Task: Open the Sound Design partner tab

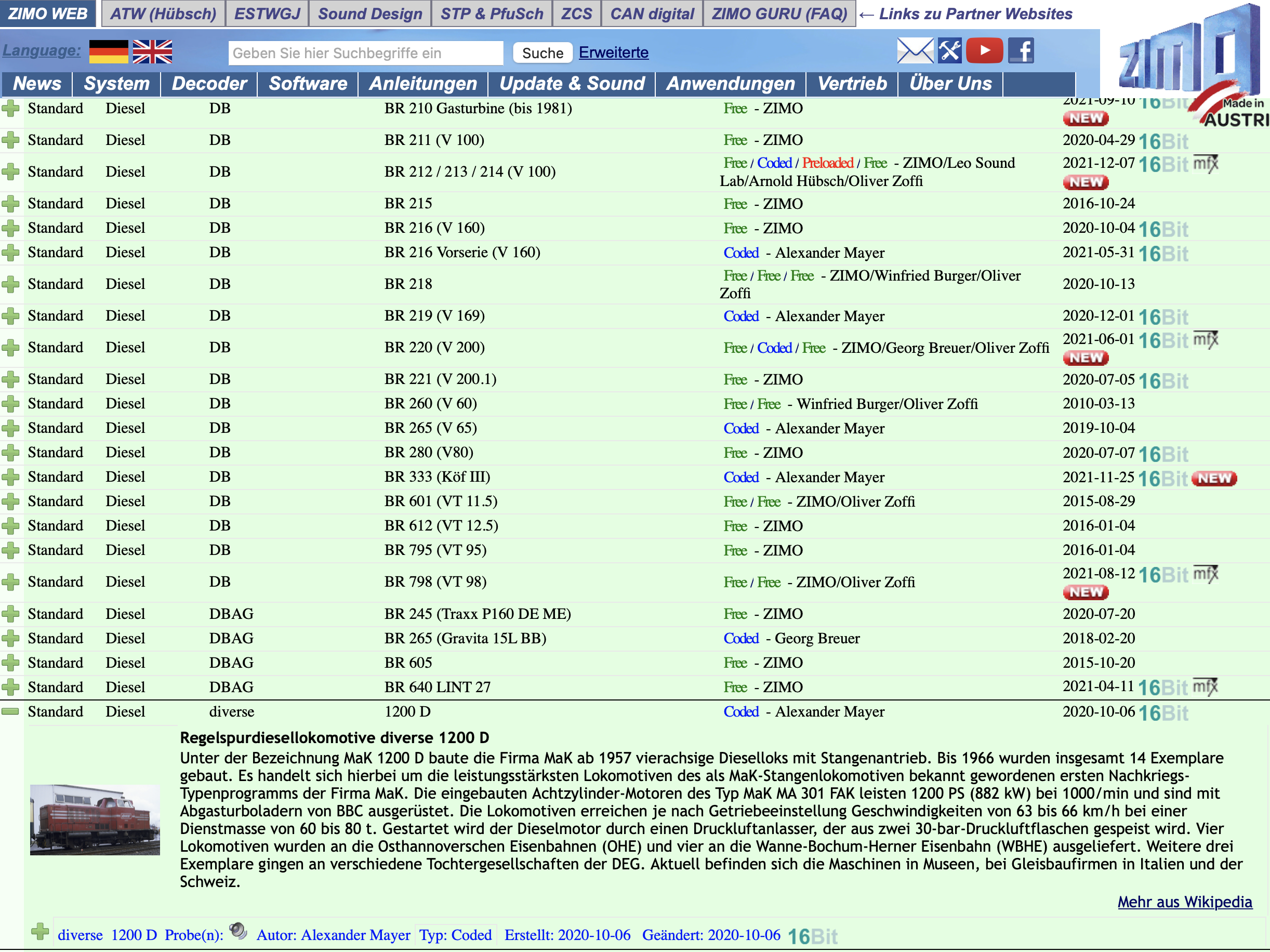Action: (x=370, y=14)
